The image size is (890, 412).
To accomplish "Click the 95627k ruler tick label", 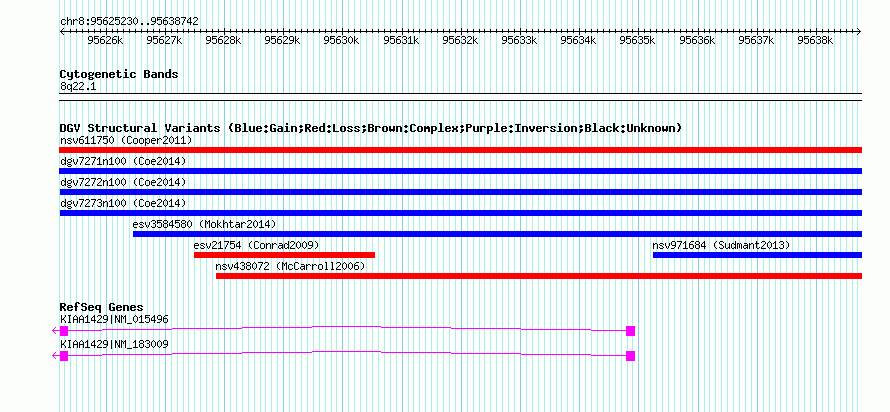I will tap(164, 40).
